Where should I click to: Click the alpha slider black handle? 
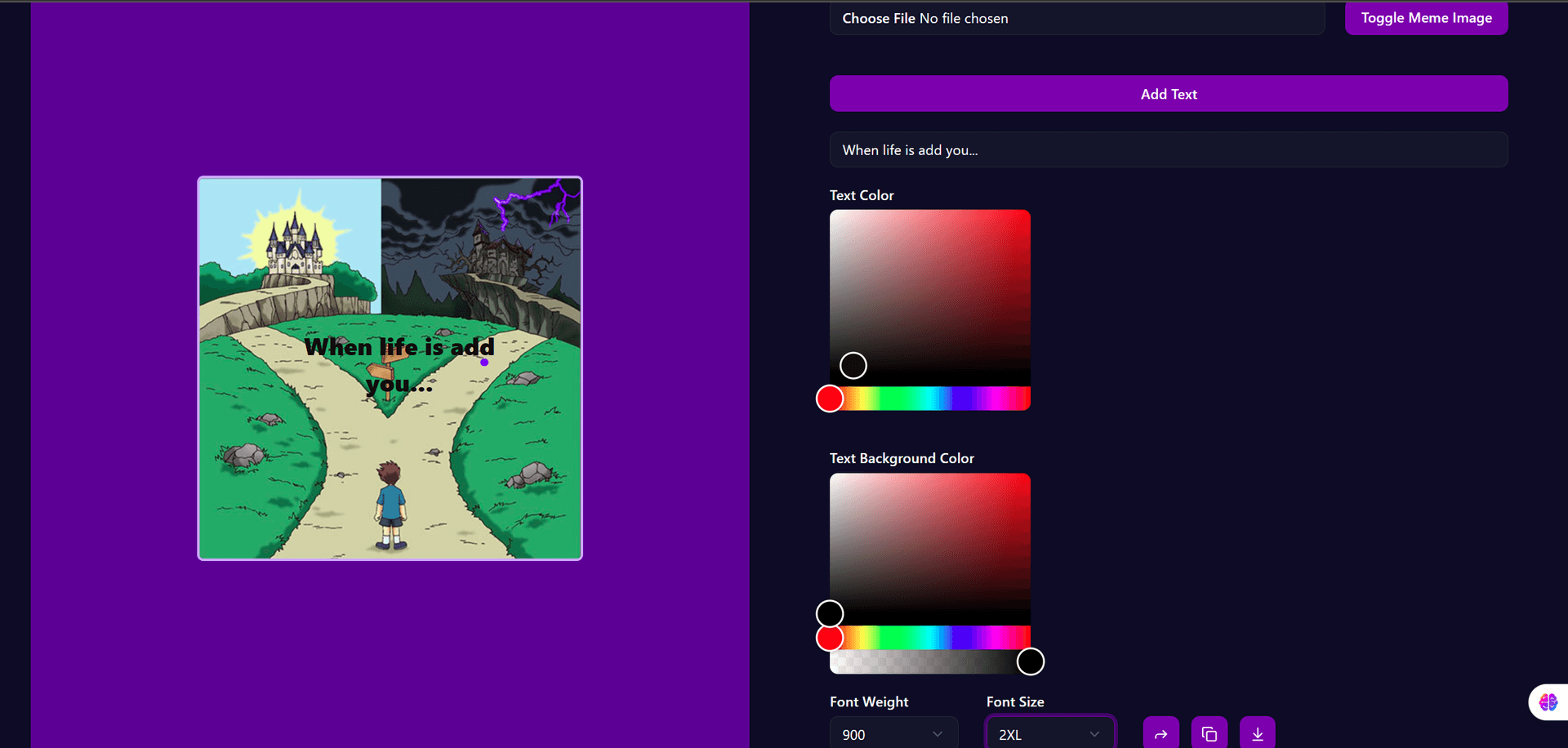[x=1031, y=661]
